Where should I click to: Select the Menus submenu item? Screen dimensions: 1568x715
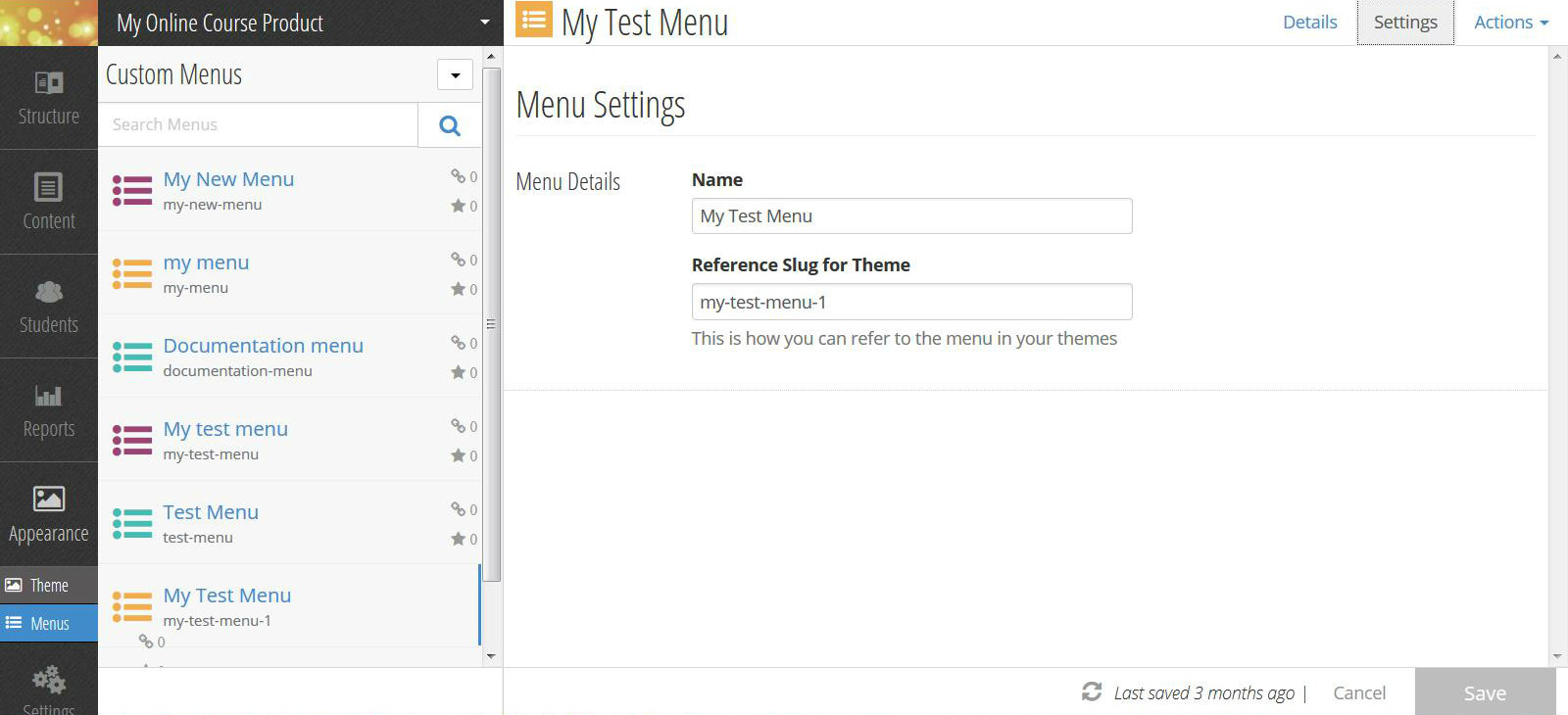tap(49, 623)
